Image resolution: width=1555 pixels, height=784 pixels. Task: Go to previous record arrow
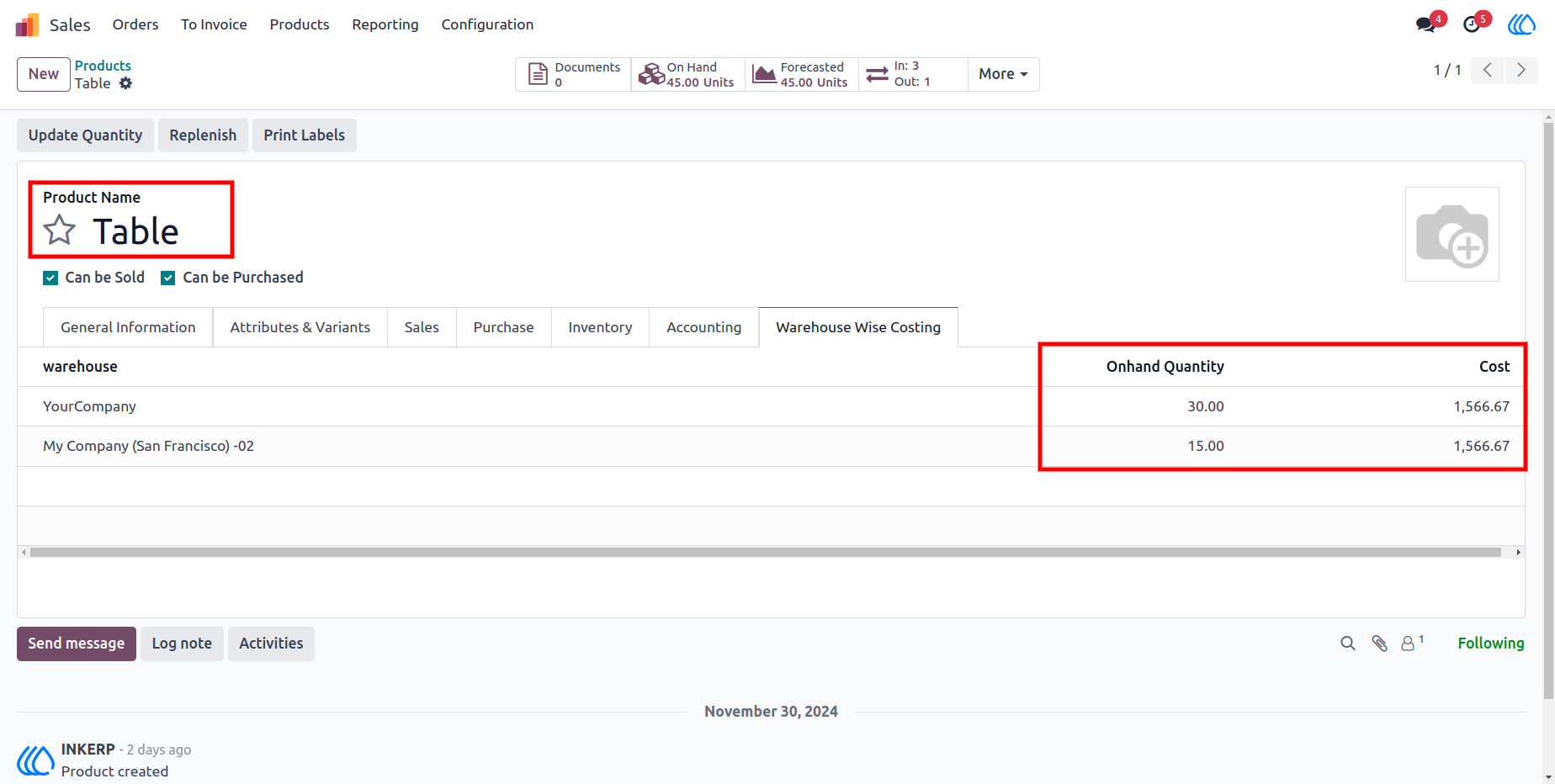click(x=1488, y=70)
